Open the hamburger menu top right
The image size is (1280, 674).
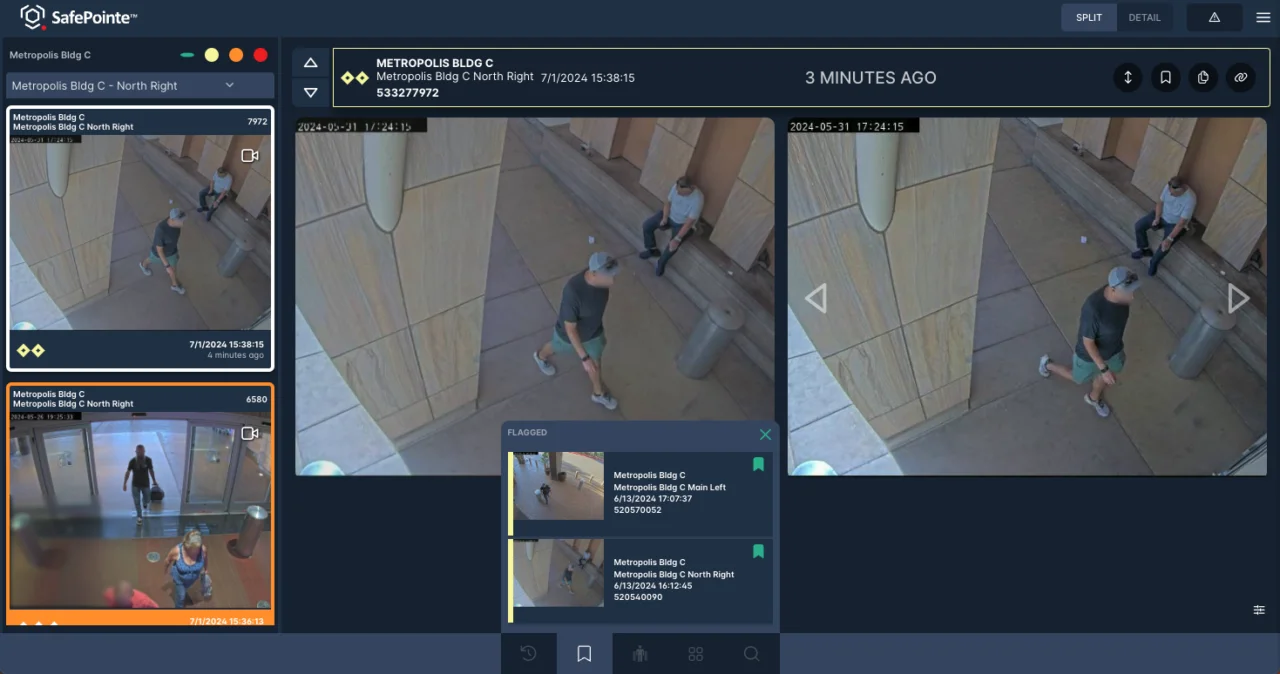(x=1262, y=17)
